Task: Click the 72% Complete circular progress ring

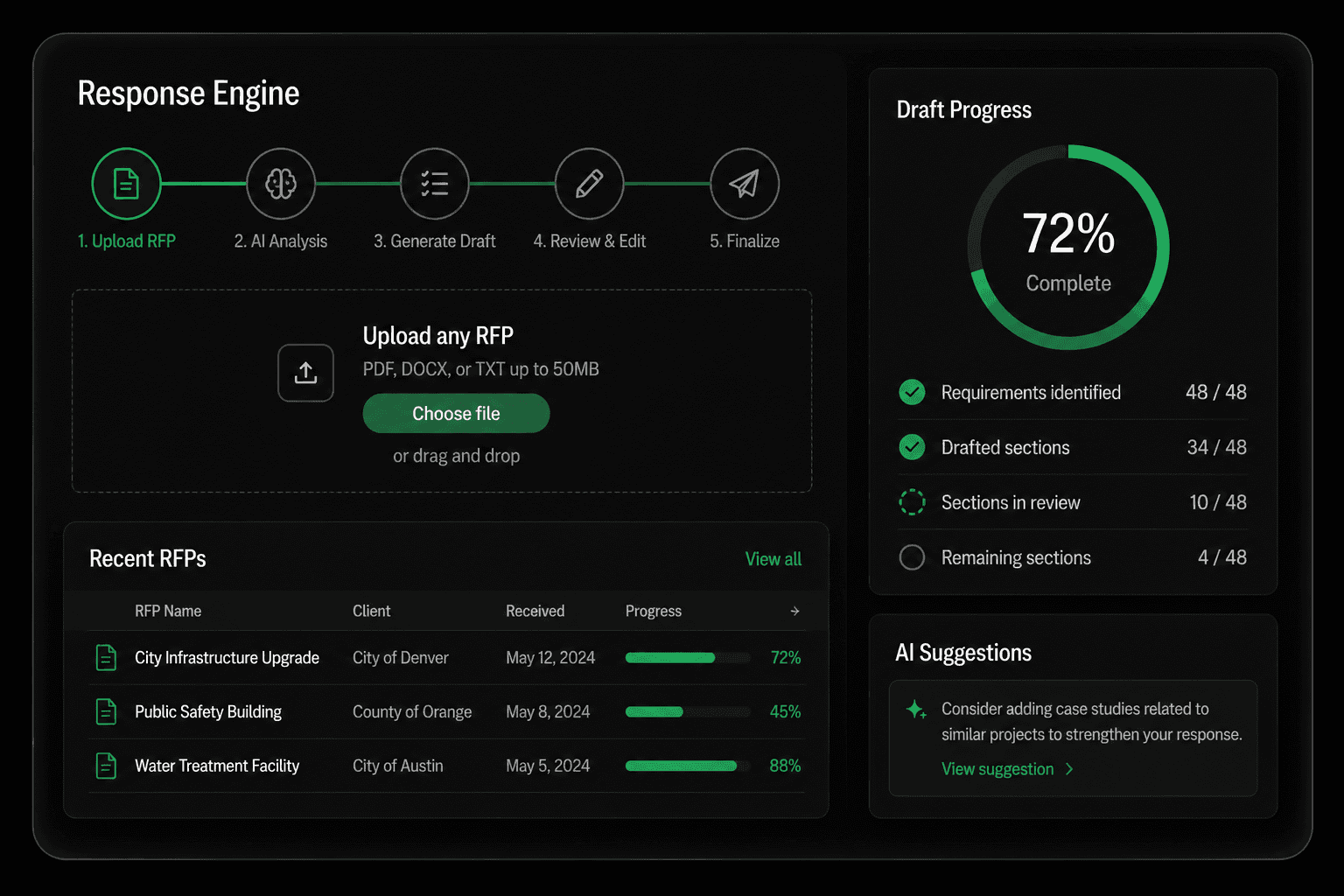Action: pos(1068,248)
